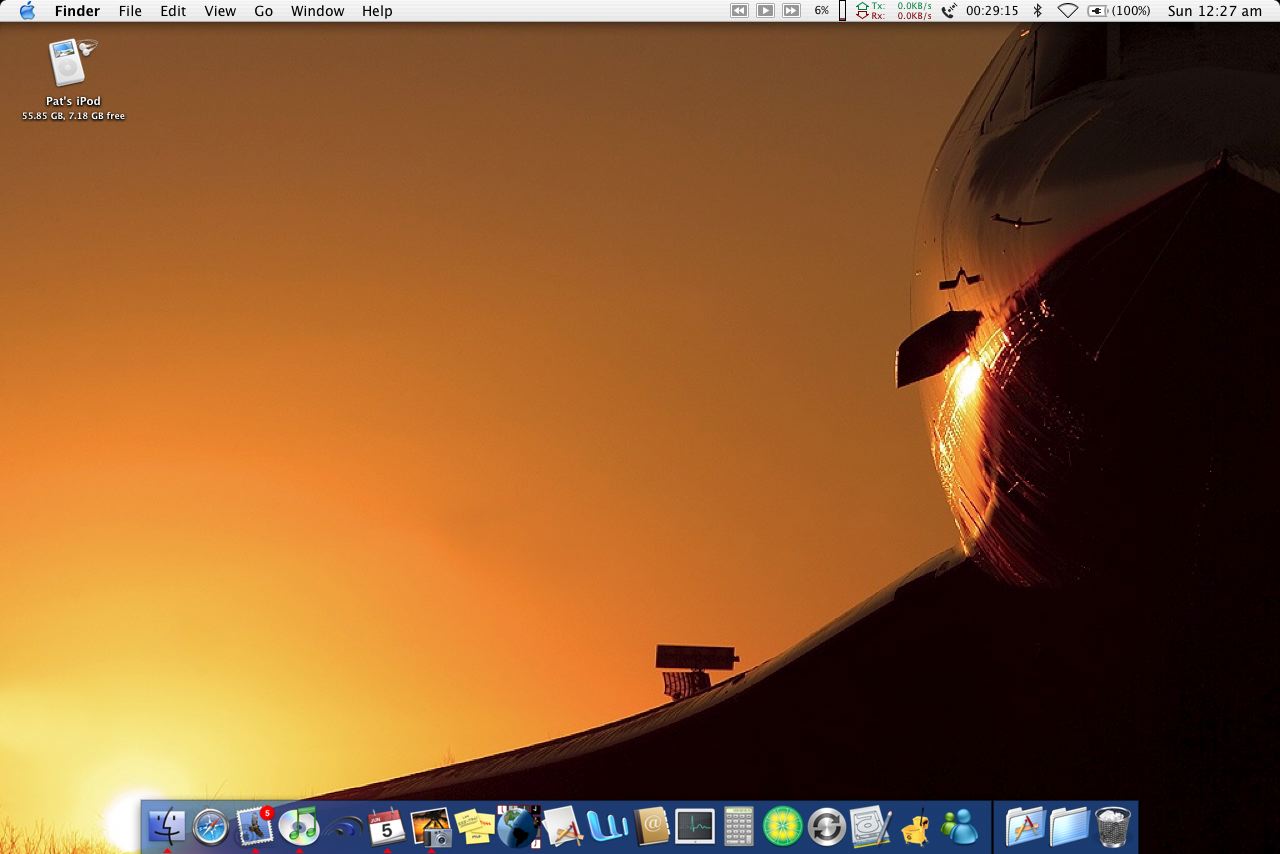Image resolution: width=1280 pixels, height=854 pixels.
Task: Open Address Book in the dock
Action: pos(651,827)
